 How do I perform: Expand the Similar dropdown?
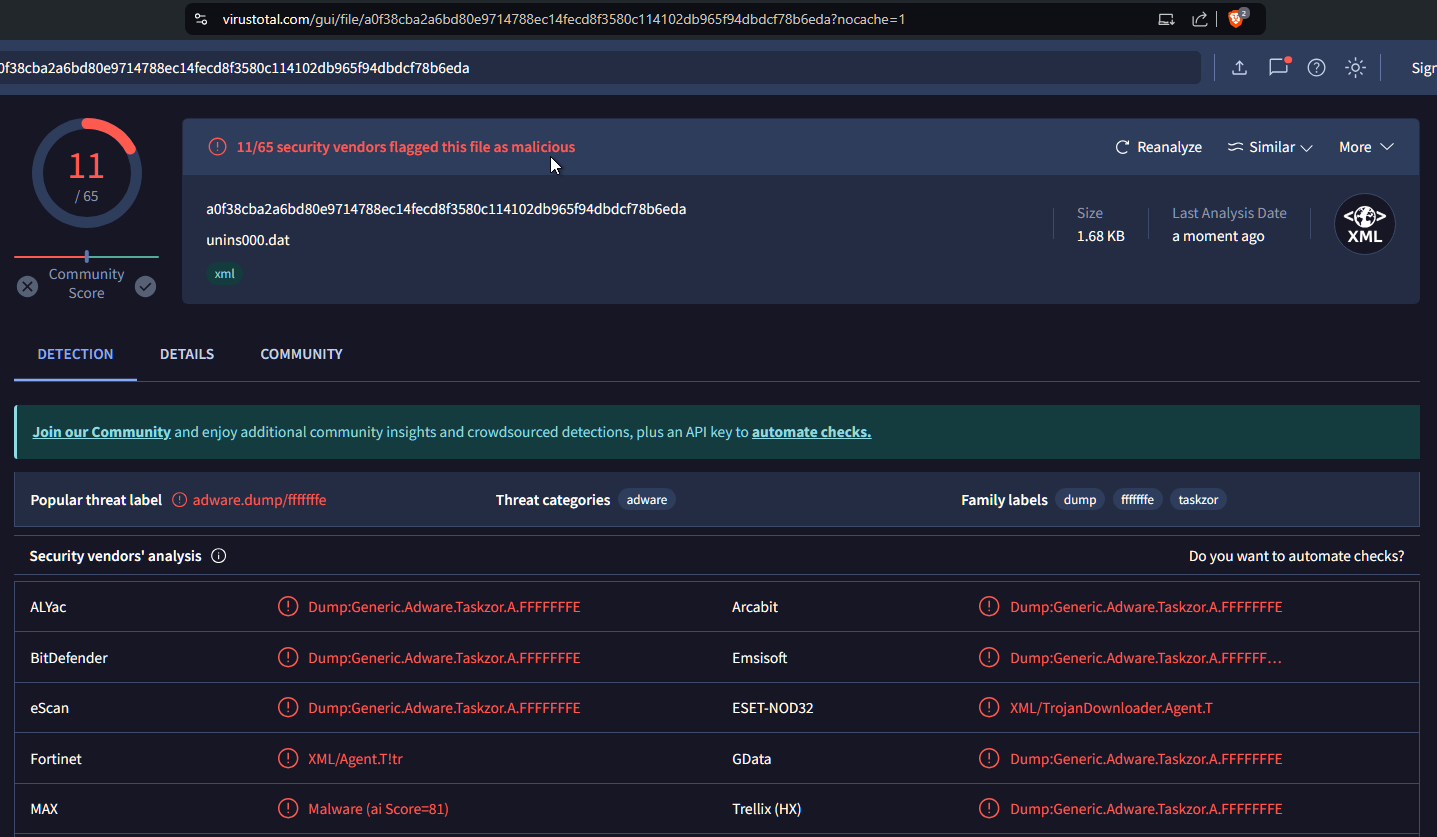[x=1270, y=147]
